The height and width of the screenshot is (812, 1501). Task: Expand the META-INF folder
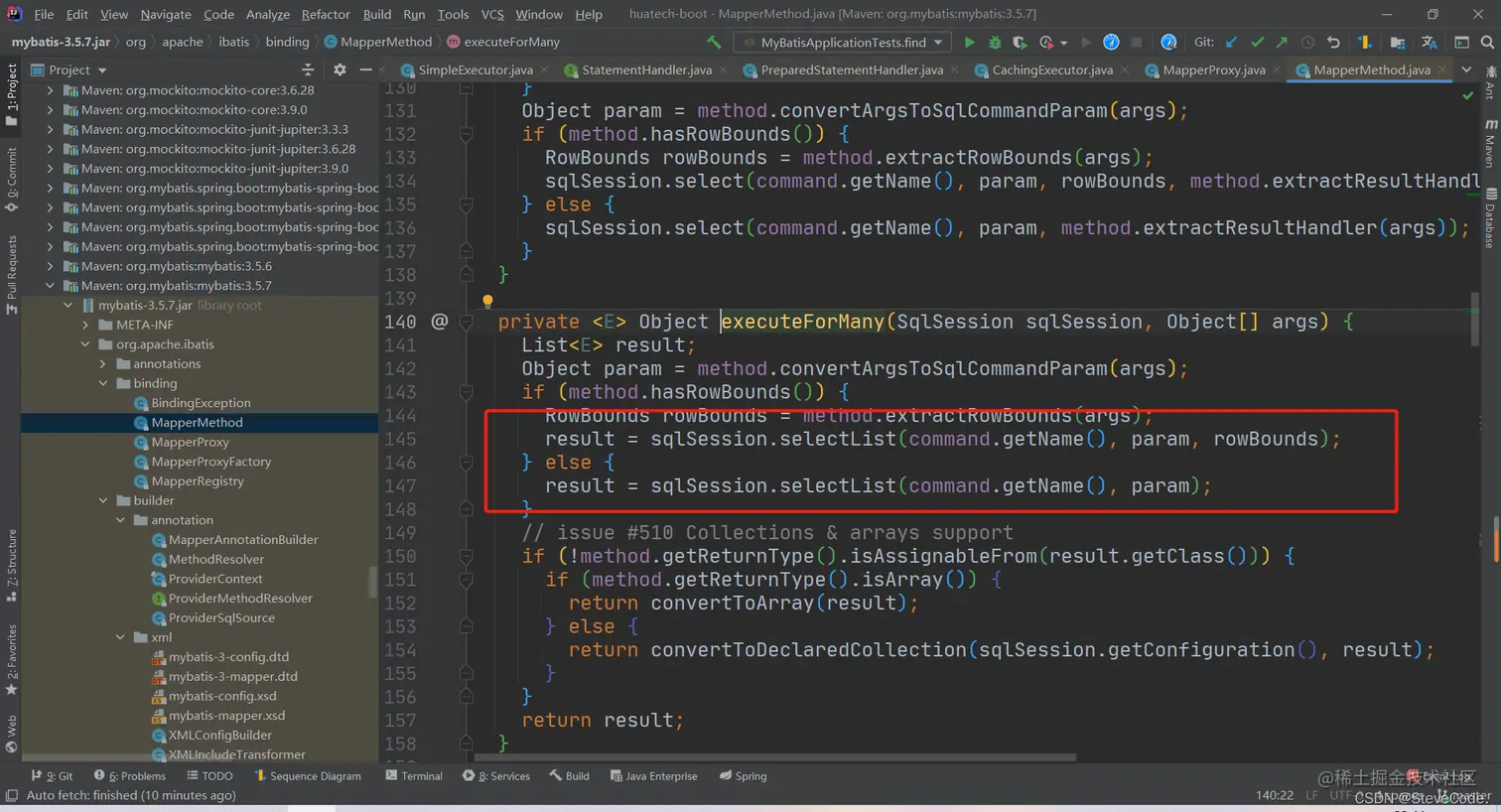coord(85,325)
